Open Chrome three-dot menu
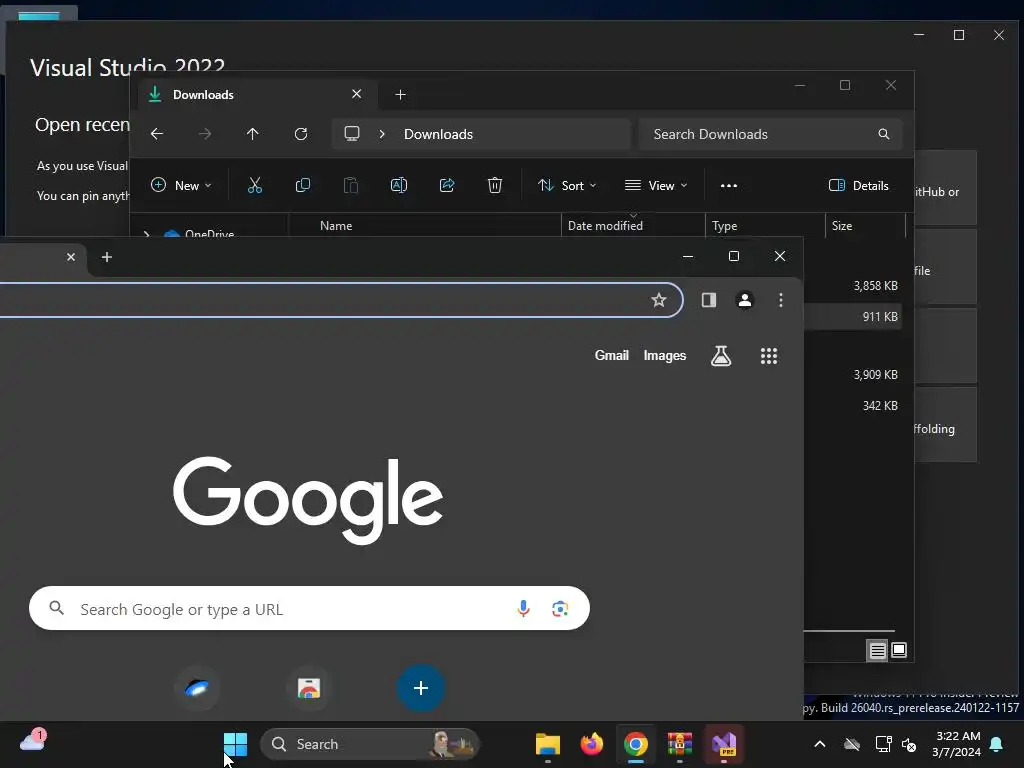 (x=781, y=300)
